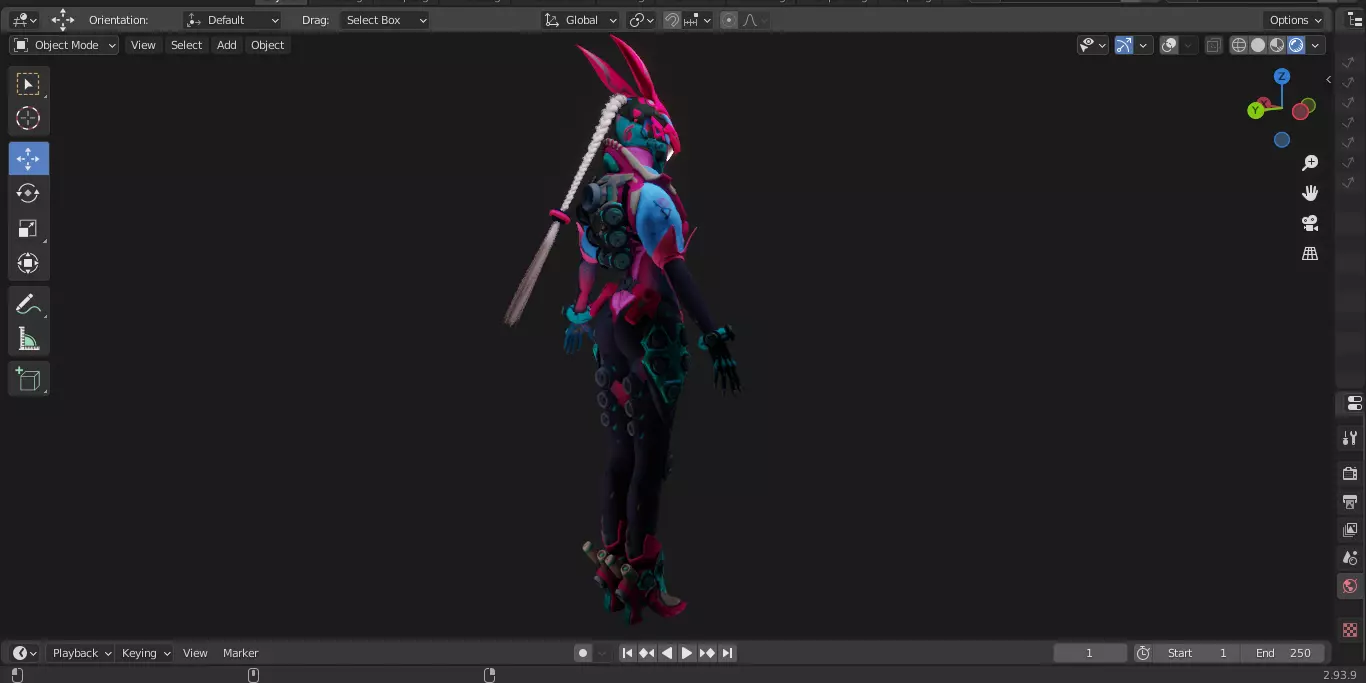This screenshot has height=683, width=1366.
Task: Open the World properties tab
Action: point(1350,586)
